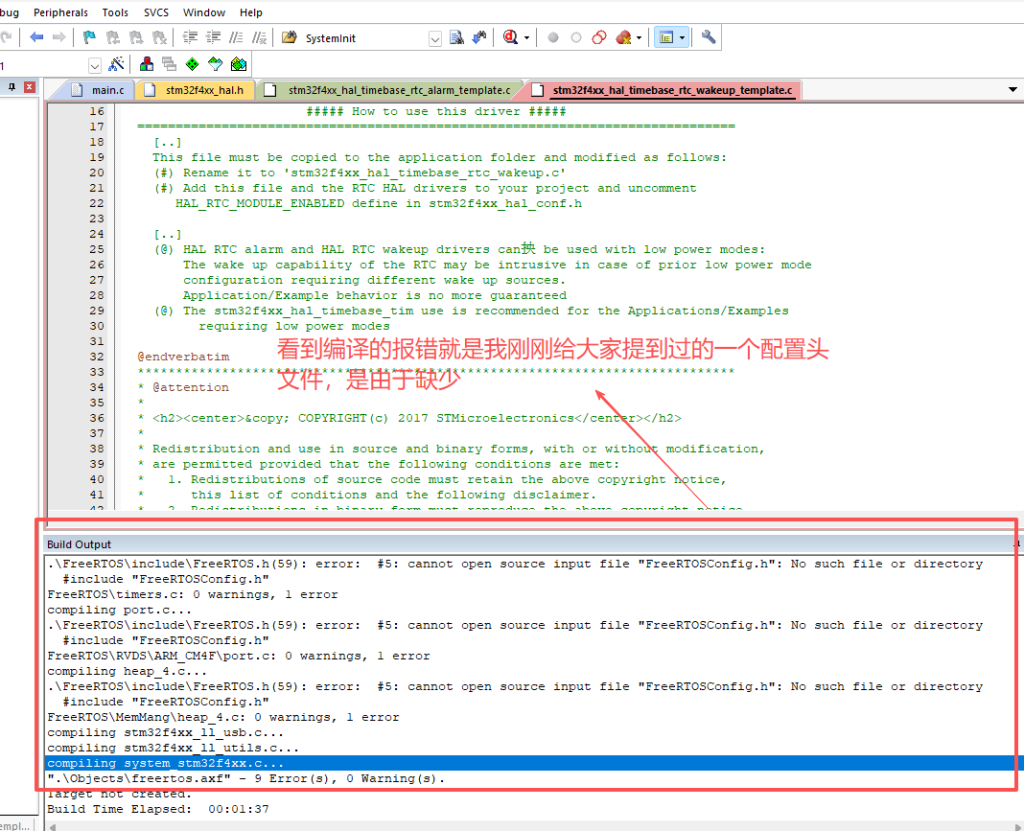
Task: Open Manage Project Items colored blocks icon
Action: pyautogui.click(x=147, y=65)
